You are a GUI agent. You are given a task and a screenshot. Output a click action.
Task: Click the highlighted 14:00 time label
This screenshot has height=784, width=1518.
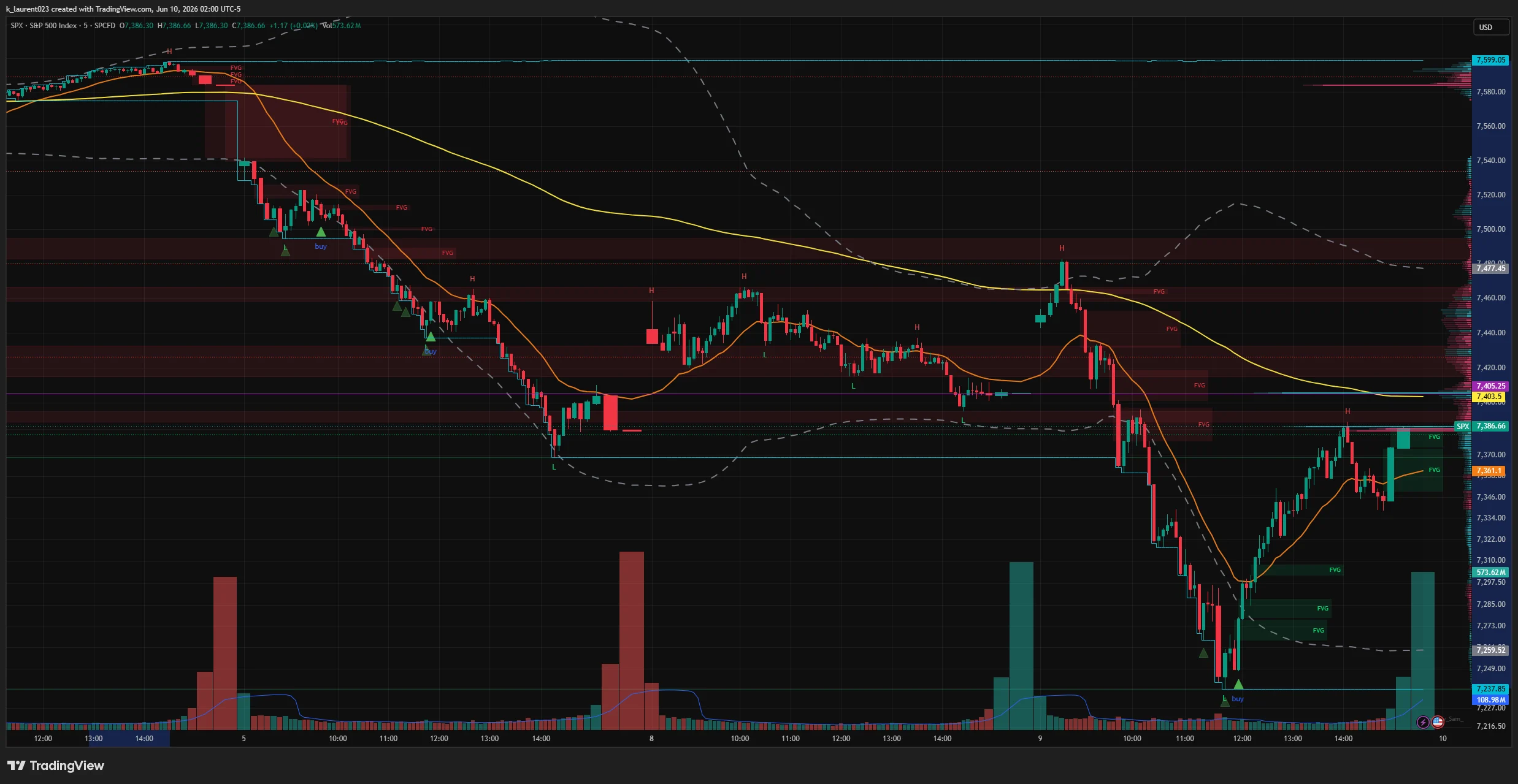[144, 739]
